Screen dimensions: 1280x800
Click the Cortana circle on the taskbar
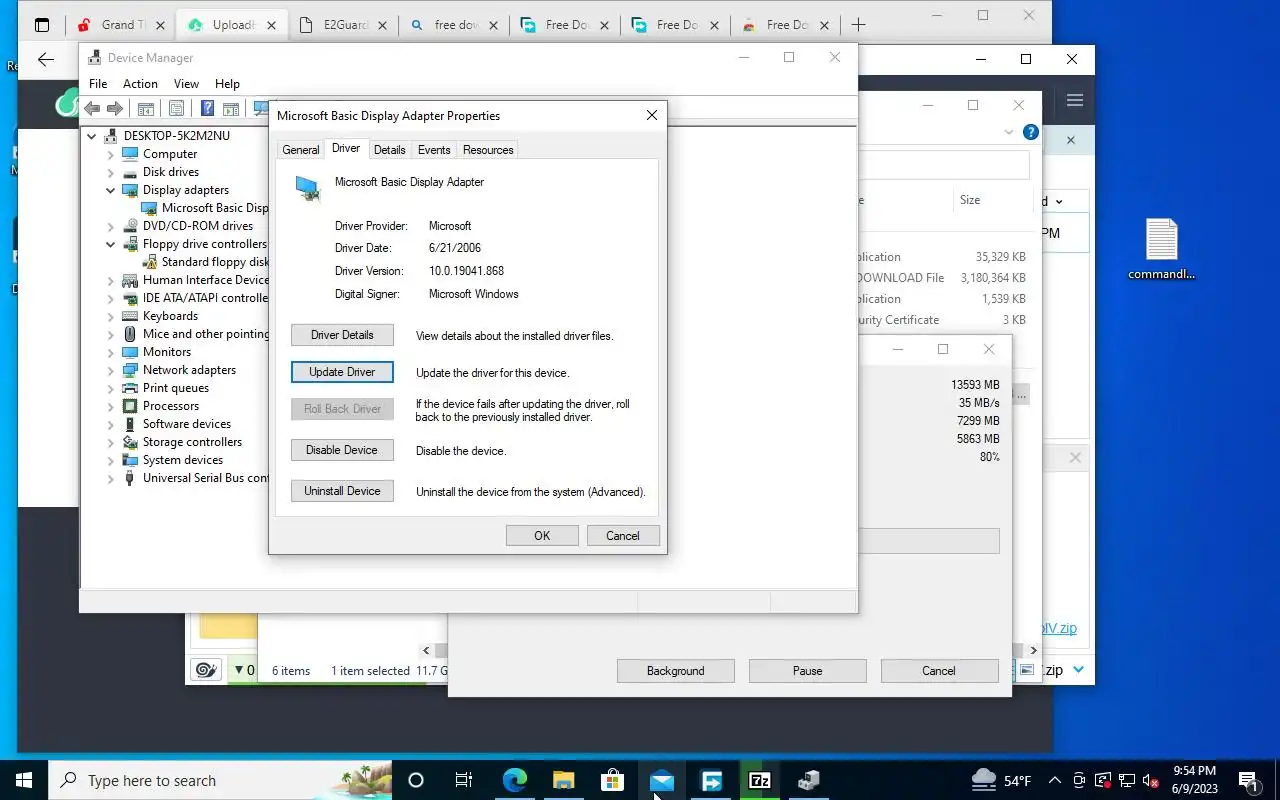point(416,780)
